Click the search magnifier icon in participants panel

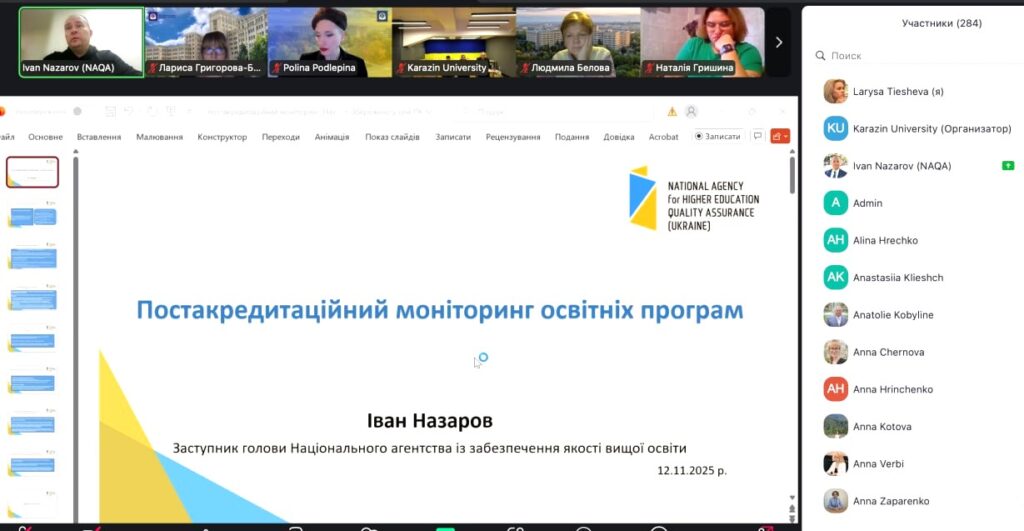[820, 57]
